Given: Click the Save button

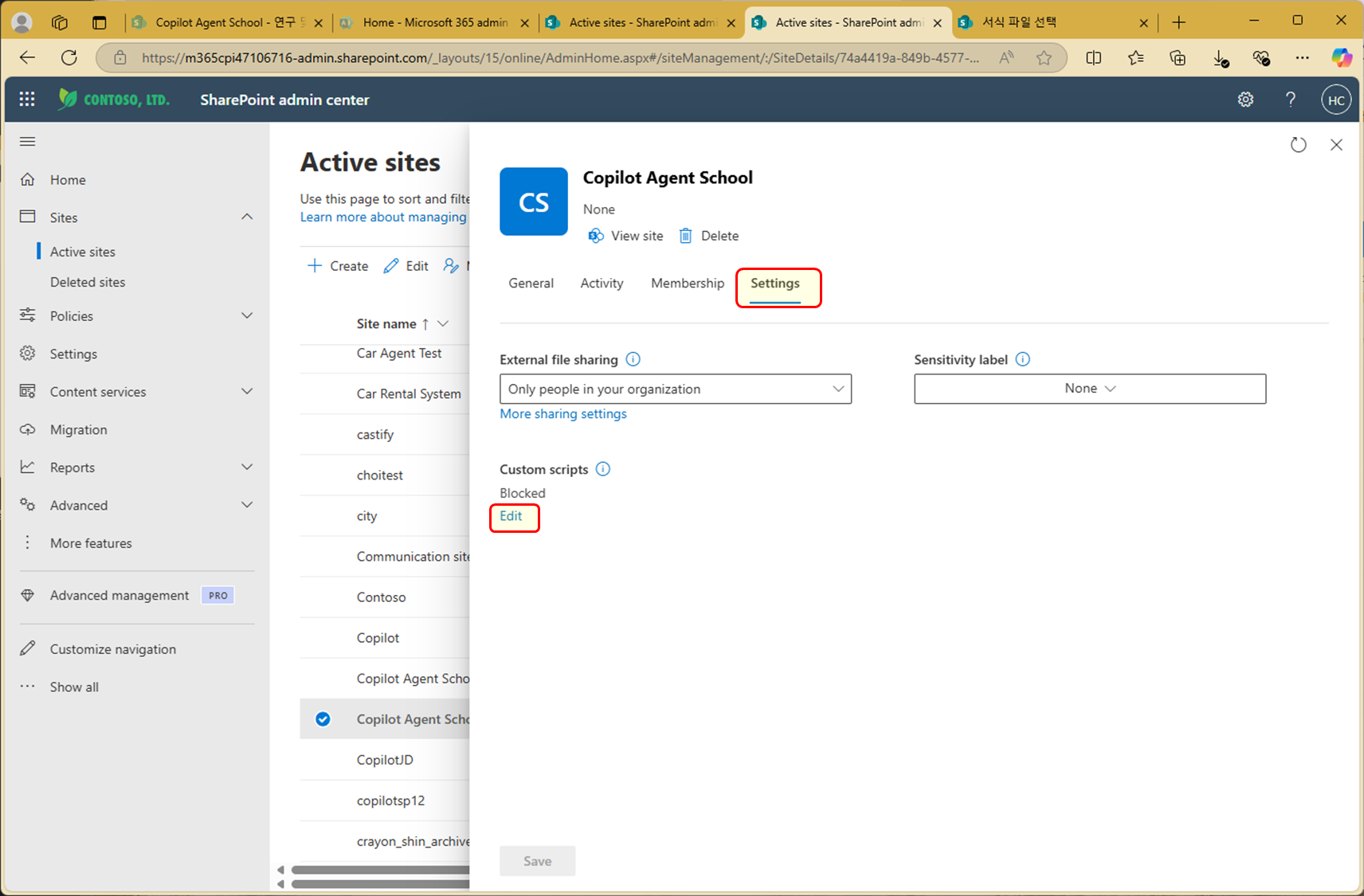Looking at the screenshot, I should coord(538,861).
